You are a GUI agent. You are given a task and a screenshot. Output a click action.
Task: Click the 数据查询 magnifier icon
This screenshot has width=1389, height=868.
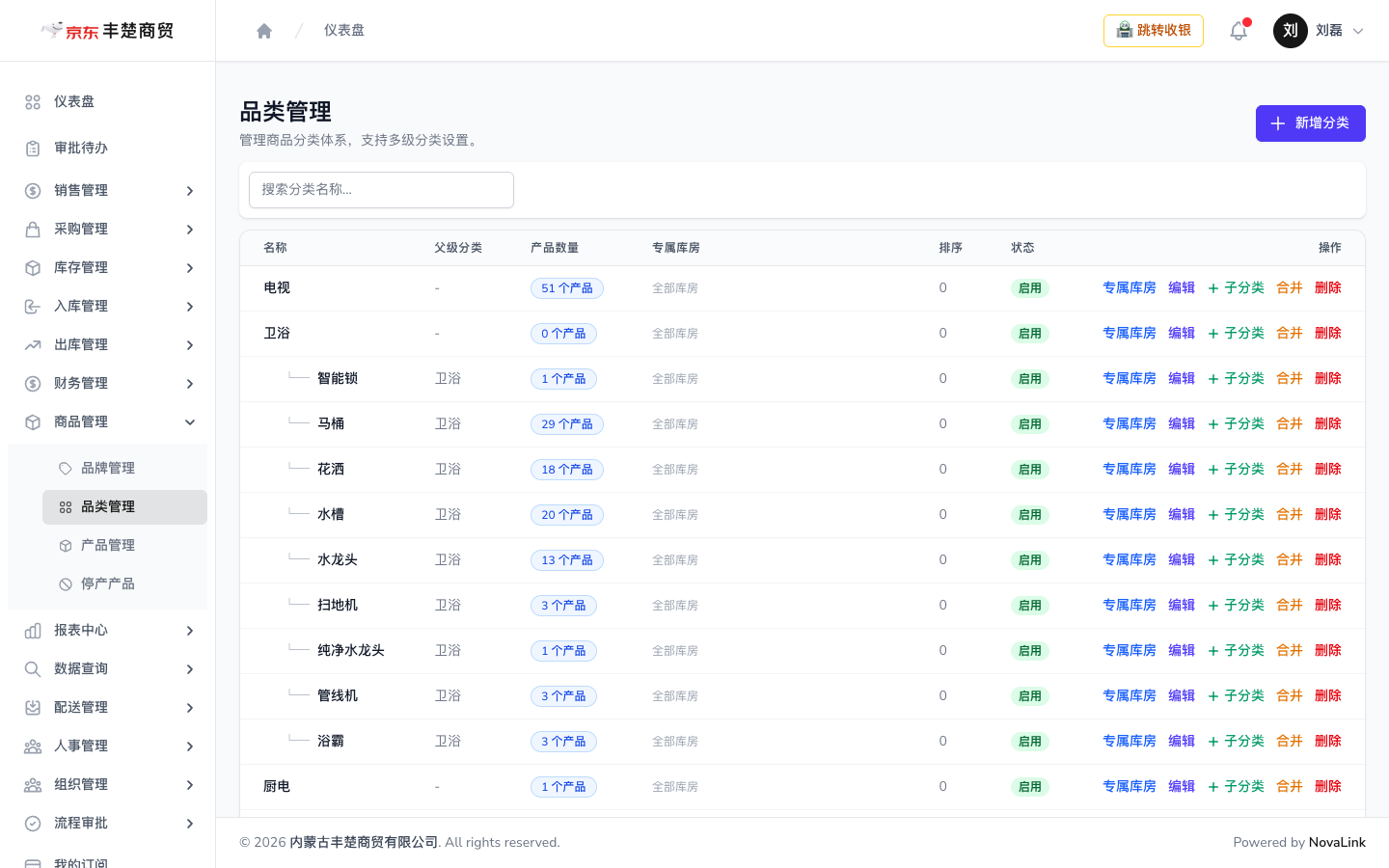(33, 669)
